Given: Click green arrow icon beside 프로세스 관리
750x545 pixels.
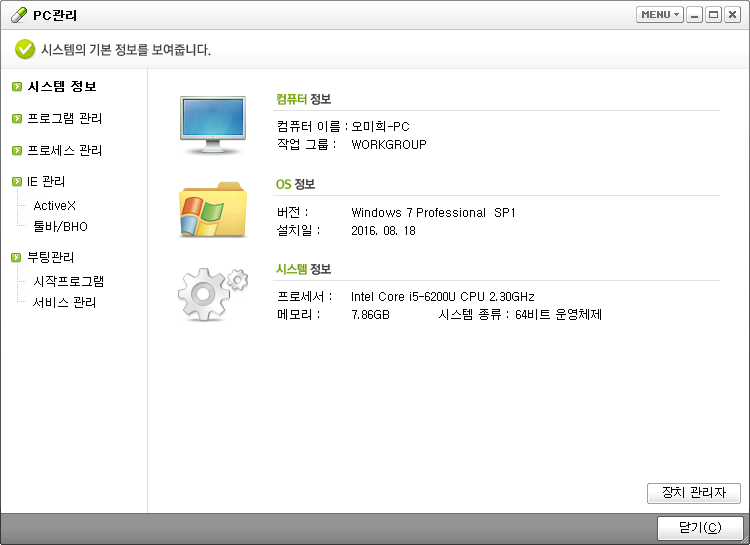Looking at the screenshot, I should point(17,150).
